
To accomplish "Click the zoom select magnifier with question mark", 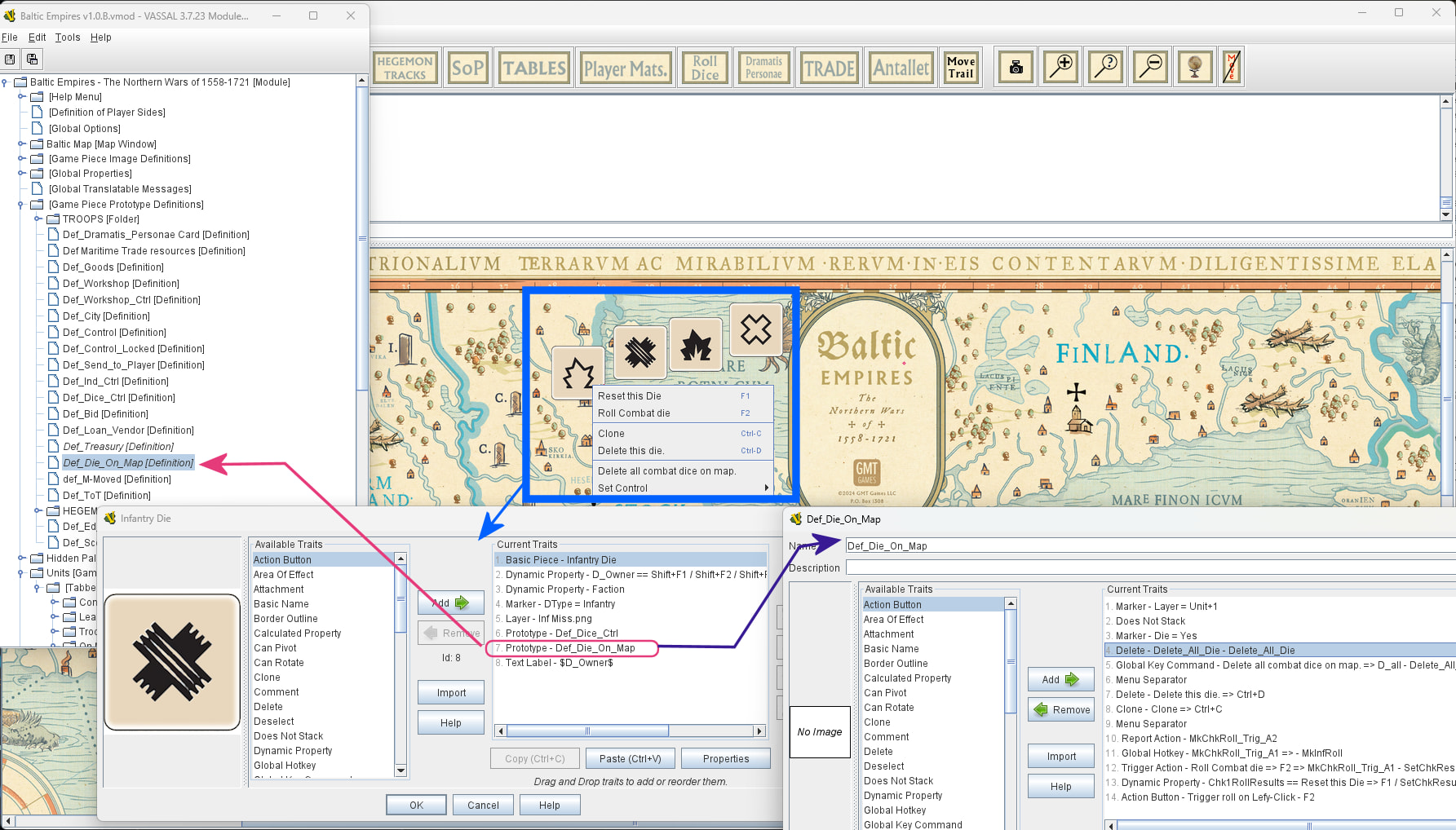I will pyautogui.click(x=1106, y=67).
